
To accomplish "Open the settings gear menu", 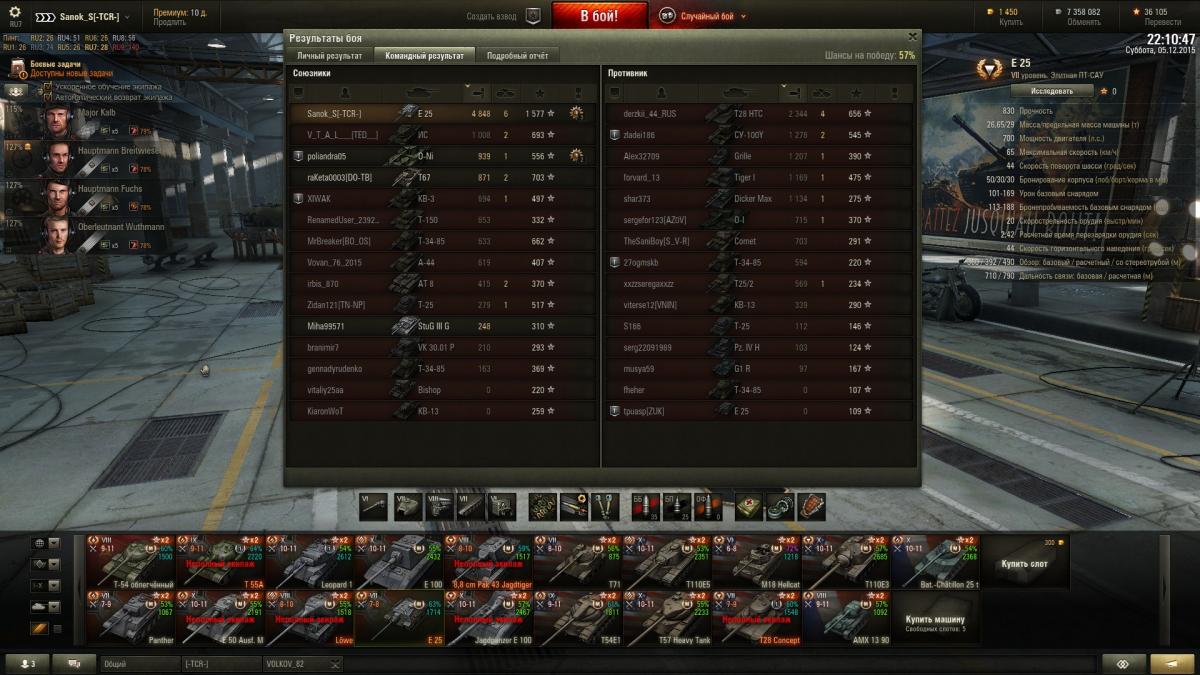I will 14,12.
